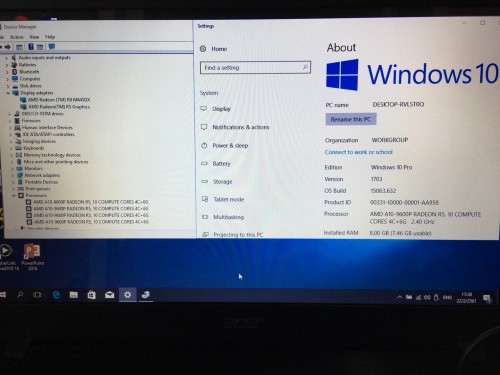Click Connect to work or school link
The width and height of the screenshot is (500, 375).
pyautogui.click(x=359, y=152)
